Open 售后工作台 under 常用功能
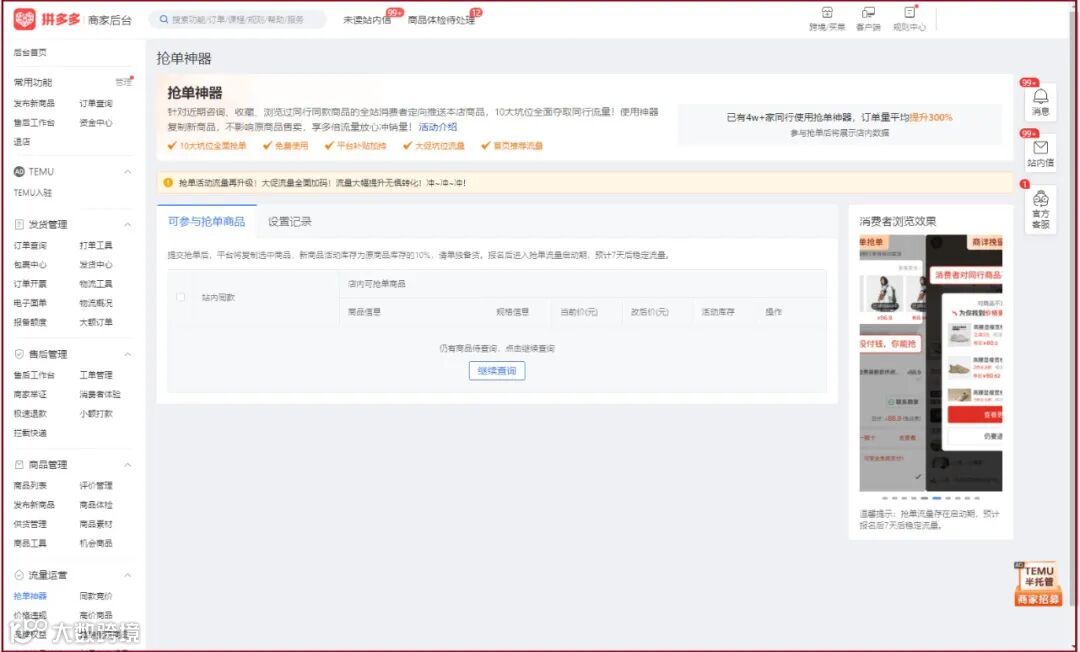Image resolution: width=1080 pixels, height=652 pixels. (x=34, y=123)
